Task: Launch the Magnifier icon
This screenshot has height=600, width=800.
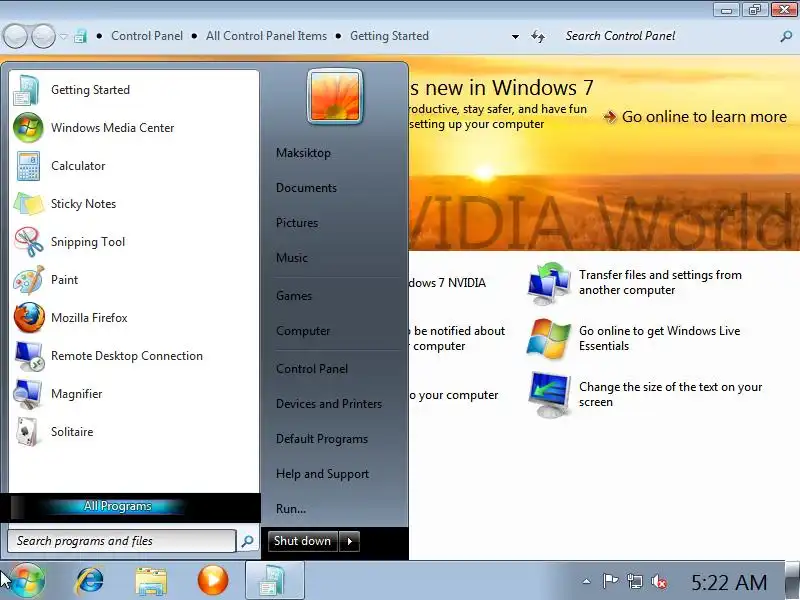Action: [28, 394]
